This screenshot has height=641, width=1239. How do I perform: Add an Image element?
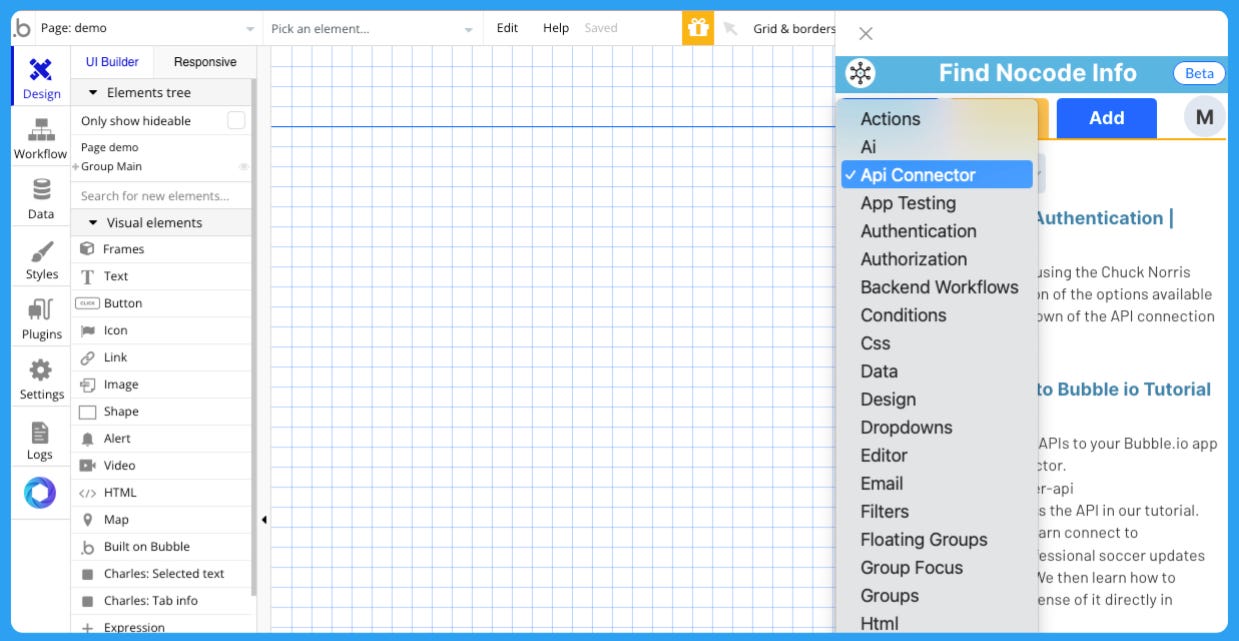coord(161,384)
